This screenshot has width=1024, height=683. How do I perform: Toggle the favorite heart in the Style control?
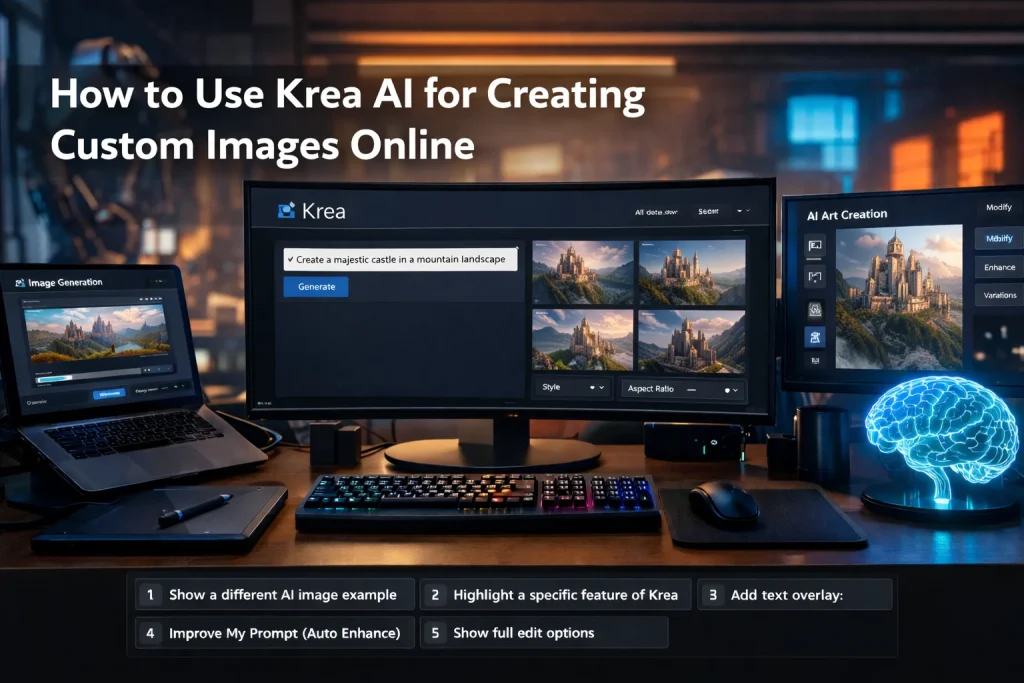[592, 387]
